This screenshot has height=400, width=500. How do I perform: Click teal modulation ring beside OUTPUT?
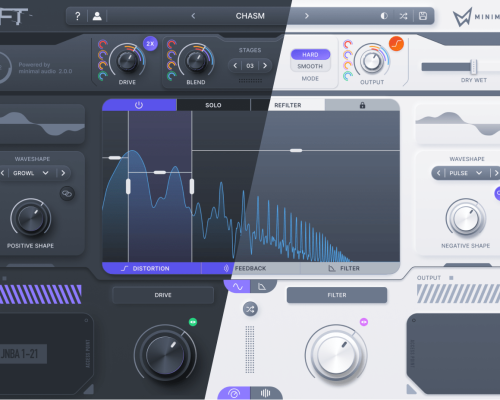(x=348, y=76)
